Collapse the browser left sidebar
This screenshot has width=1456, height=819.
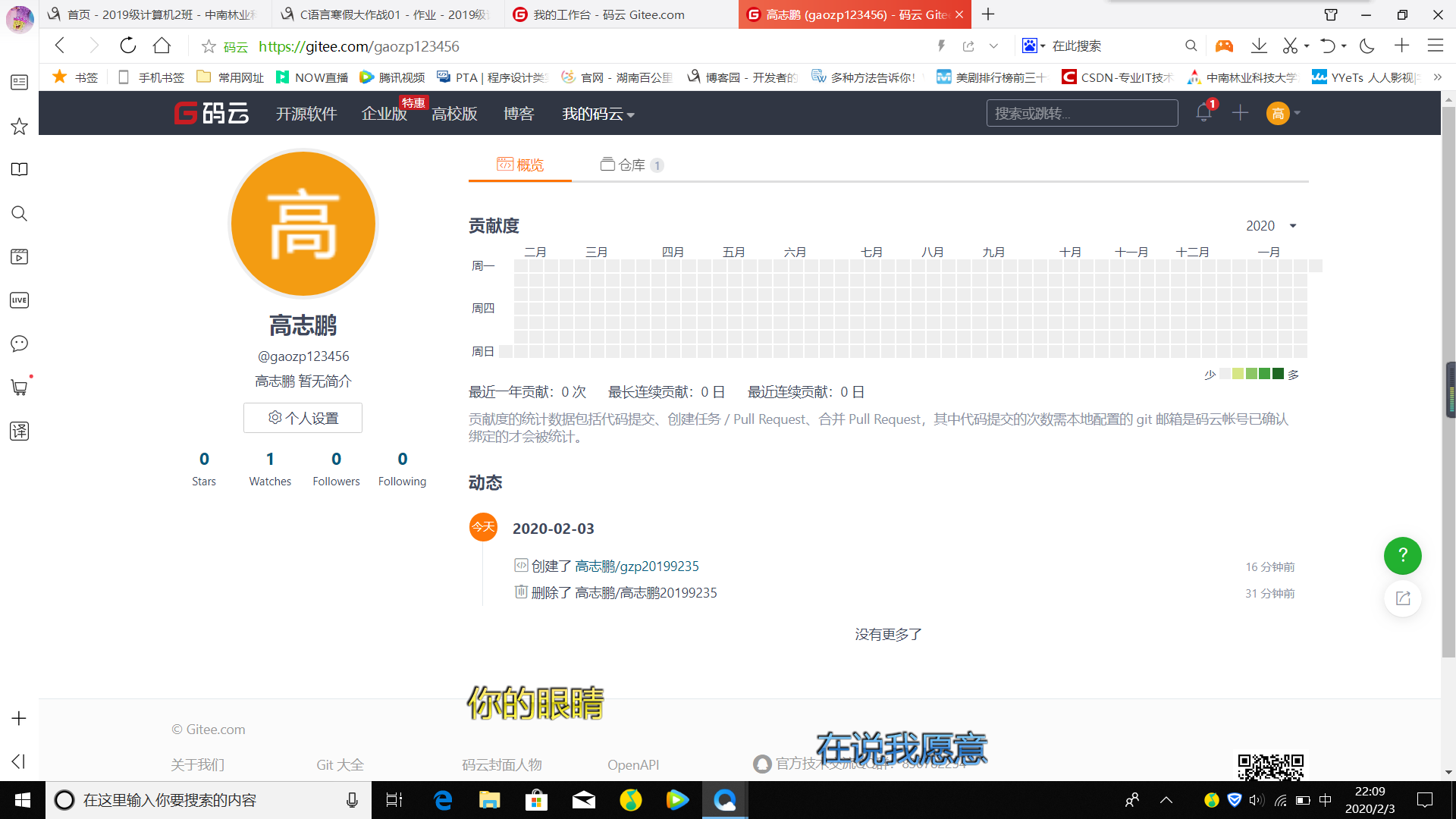pyautogui.click(x=19, y=761)
